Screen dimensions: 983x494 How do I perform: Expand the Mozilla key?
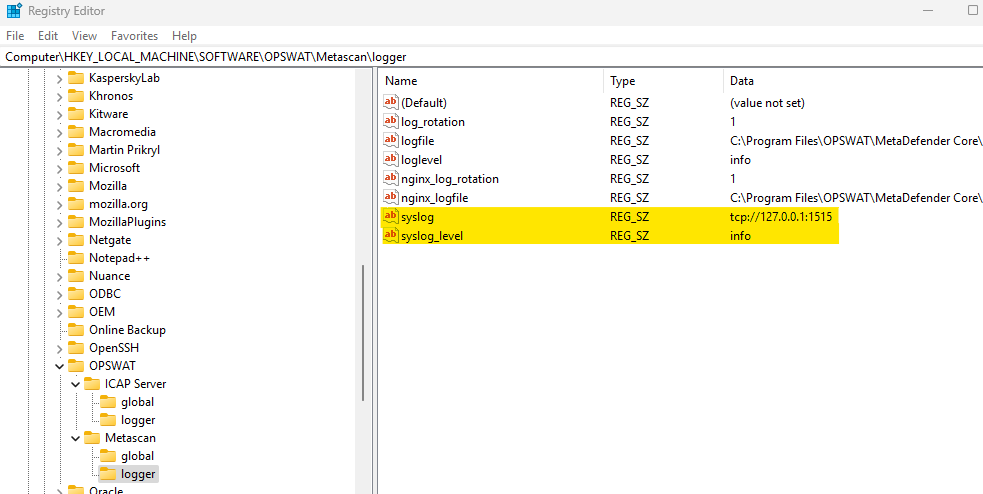point(60,186)
